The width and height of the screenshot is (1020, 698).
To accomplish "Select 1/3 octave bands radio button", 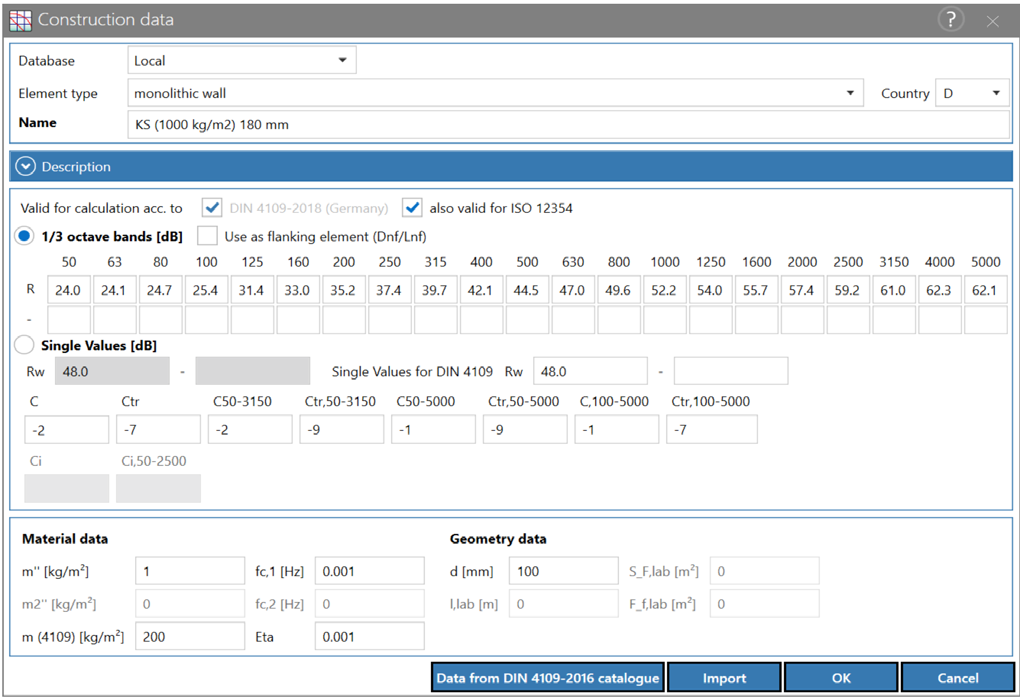I will point(24,236).
